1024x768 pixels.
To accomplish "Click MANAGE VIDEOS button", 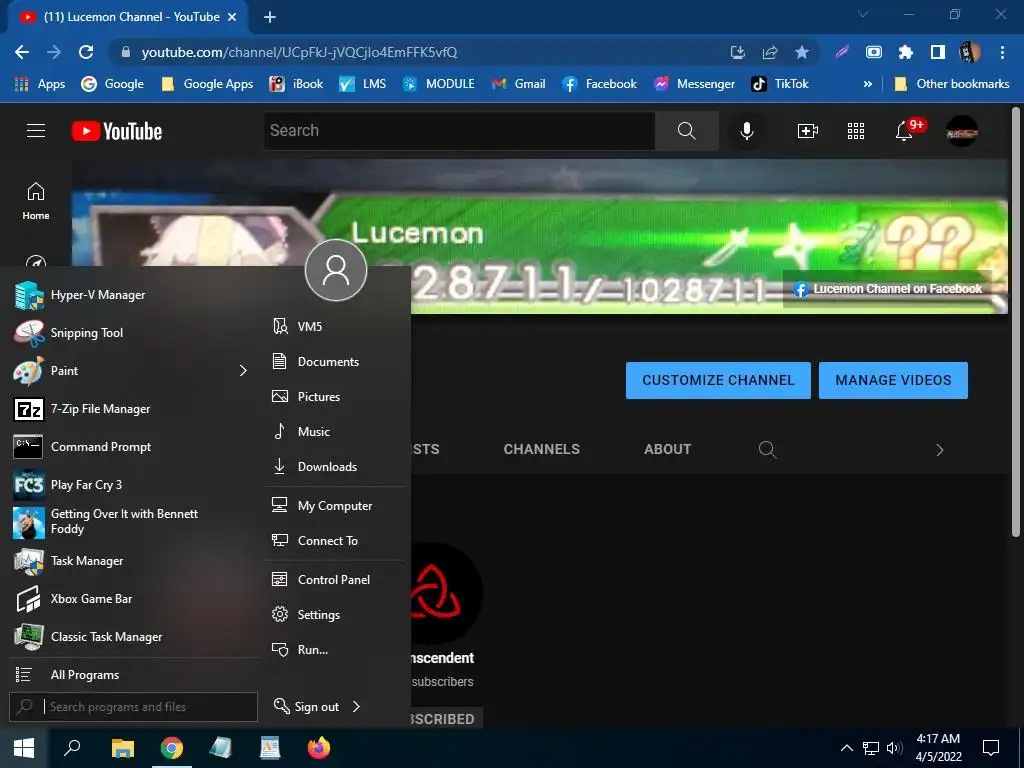I will click(893, 380).
